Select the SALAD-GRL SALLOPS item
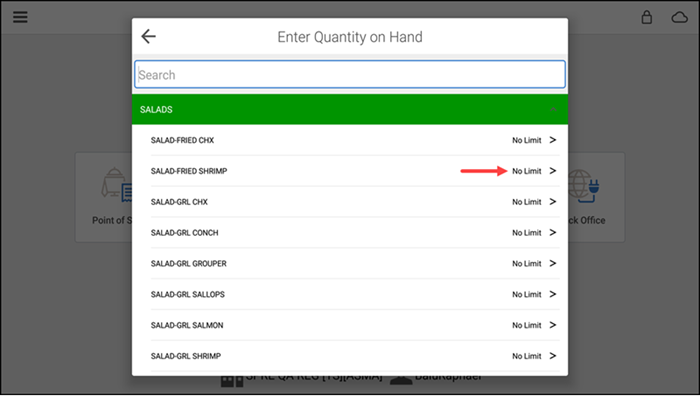Viewport: 700px width, 396px height. [x=355, y=294]
